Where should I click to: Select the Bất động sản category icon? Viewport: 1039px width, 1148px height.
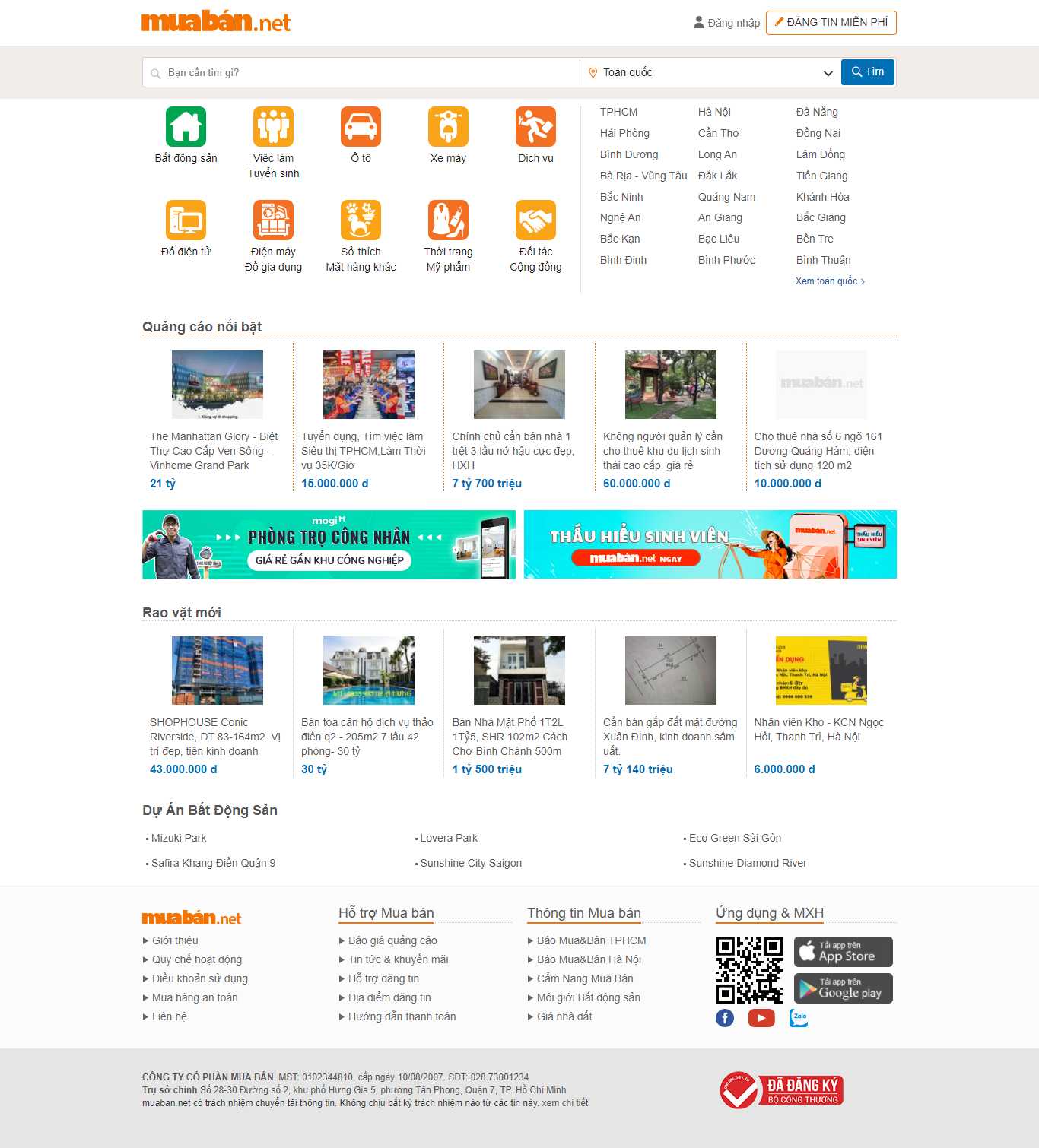pyautogui.click(x=185, y=128)
